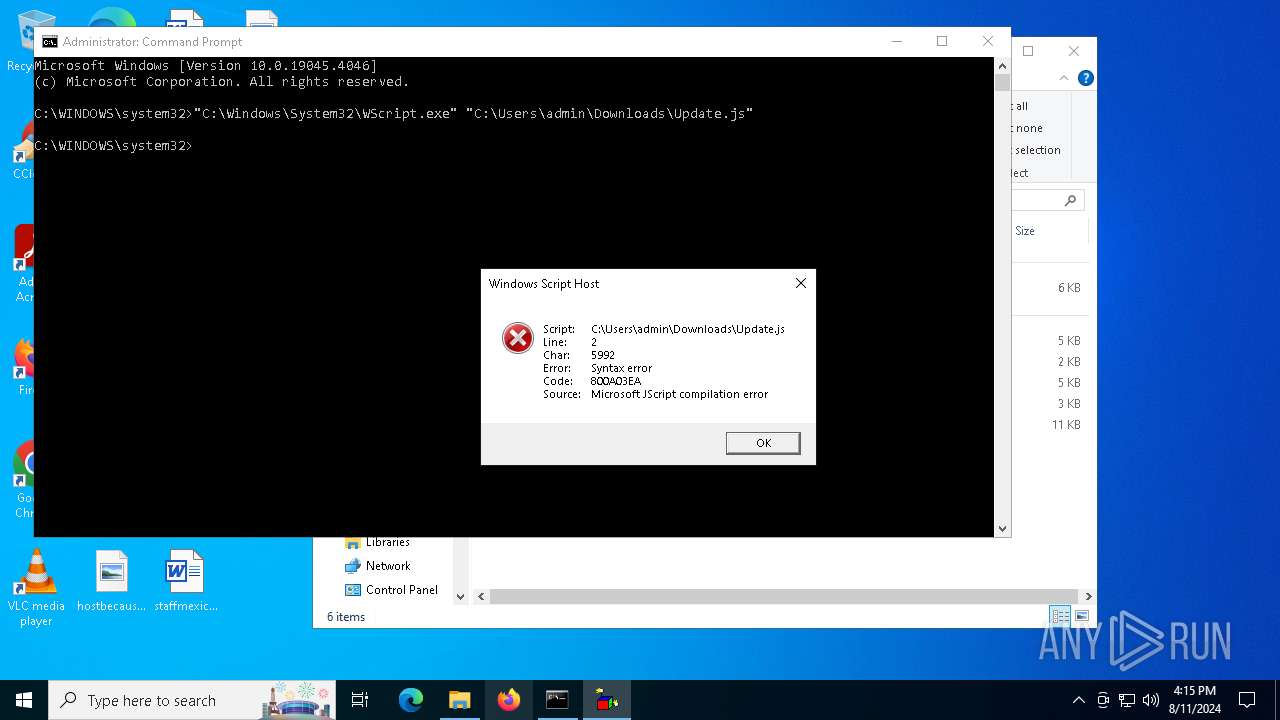The height and width of the screenshot is (720, 1280).
Task: Click File Explorer search magnifier icon
Action: [x=1070, y=200]
